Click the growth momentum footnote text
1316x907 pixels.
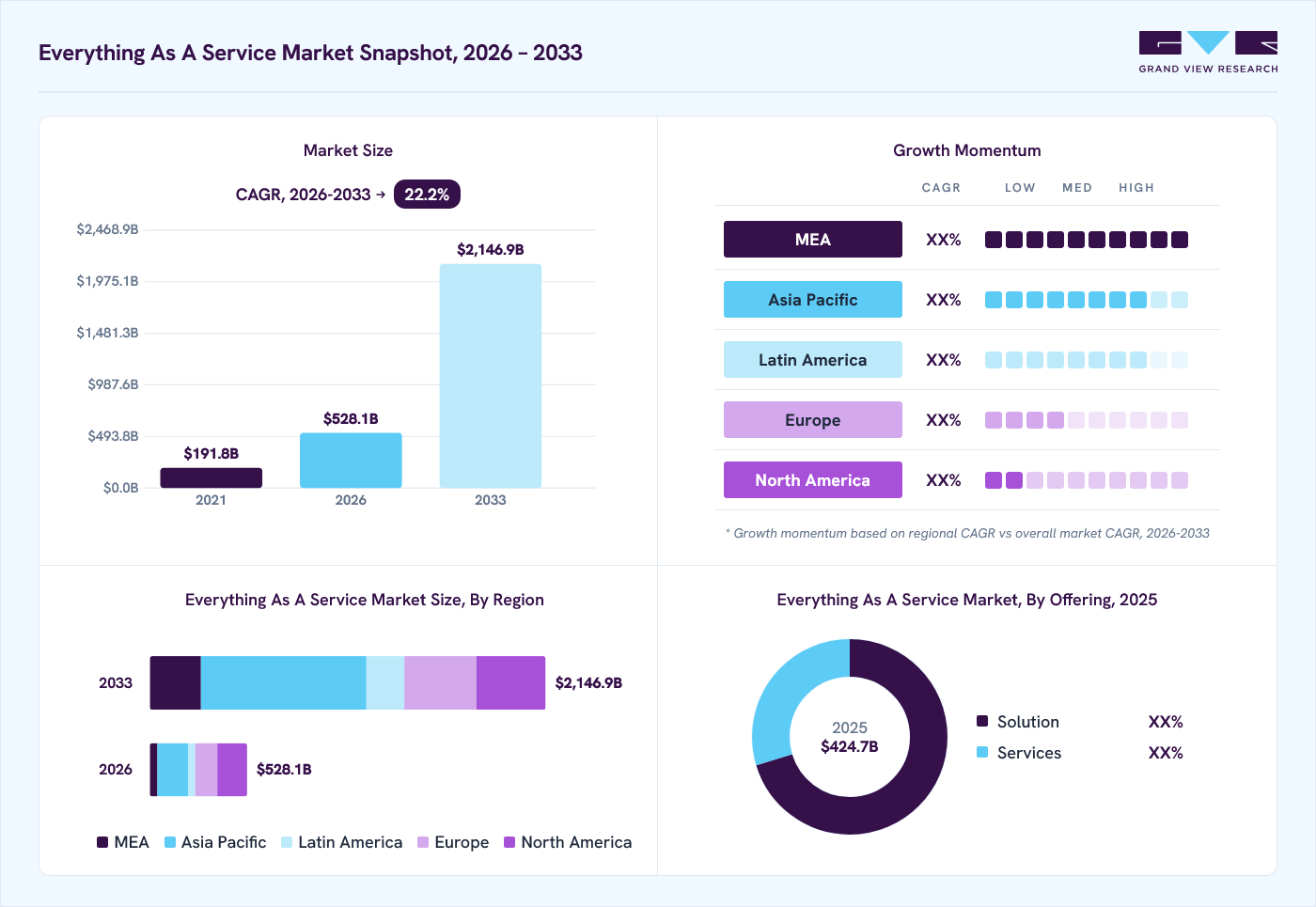tap(967, 533)
